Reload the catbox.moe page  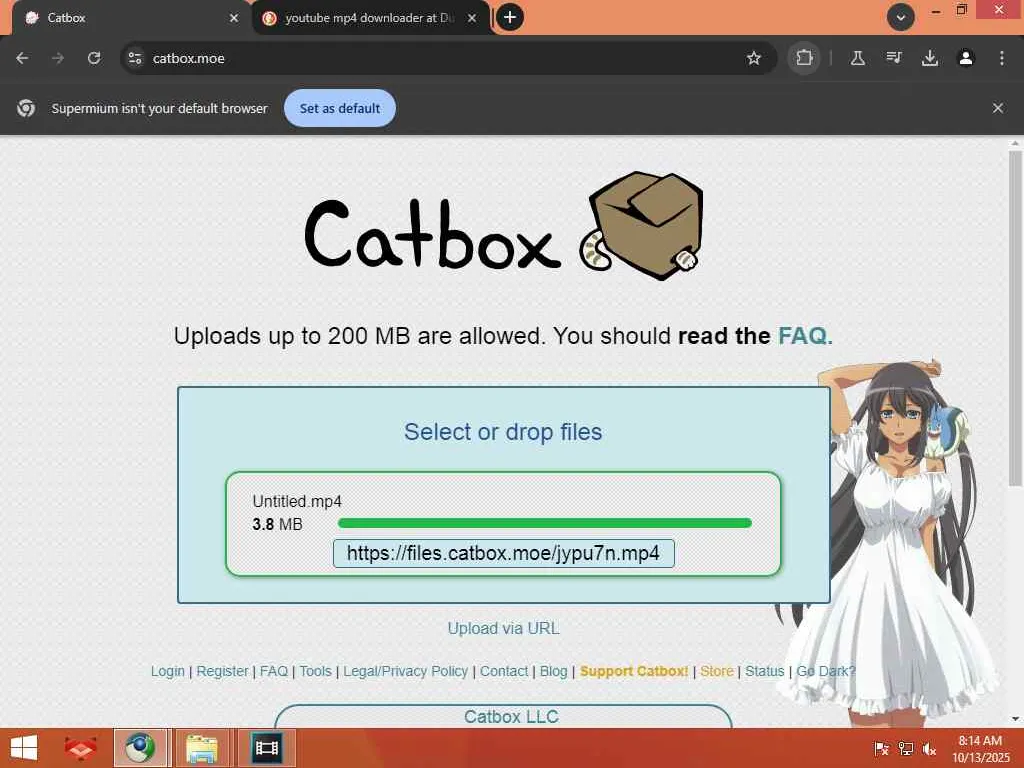click(94, 58)
